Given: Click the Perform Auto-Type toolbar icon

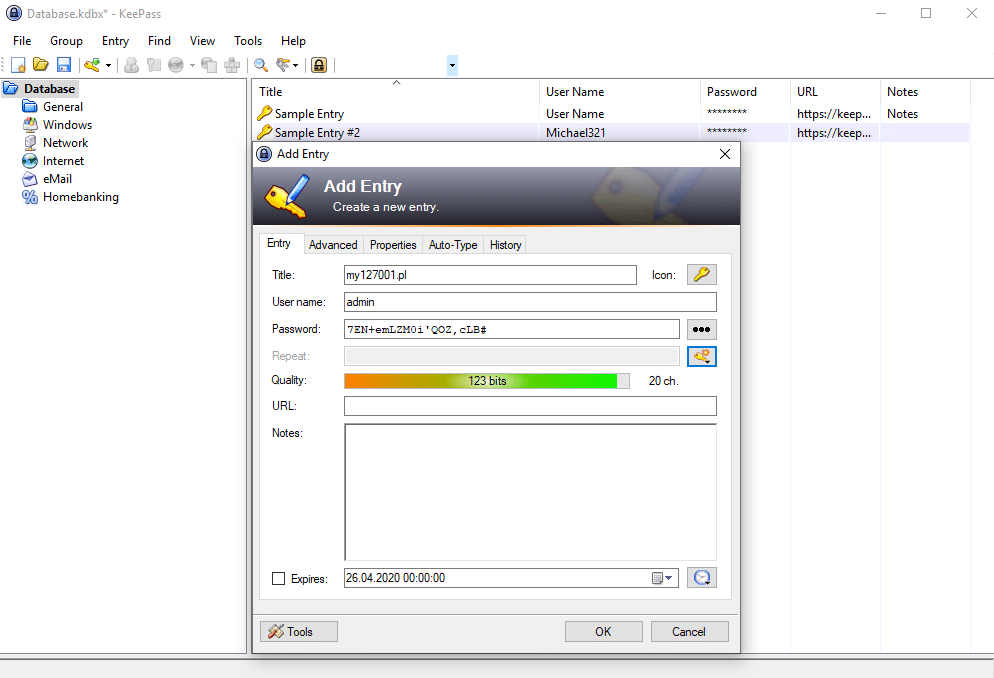Looking at the screenshot, I should point(232,65).
